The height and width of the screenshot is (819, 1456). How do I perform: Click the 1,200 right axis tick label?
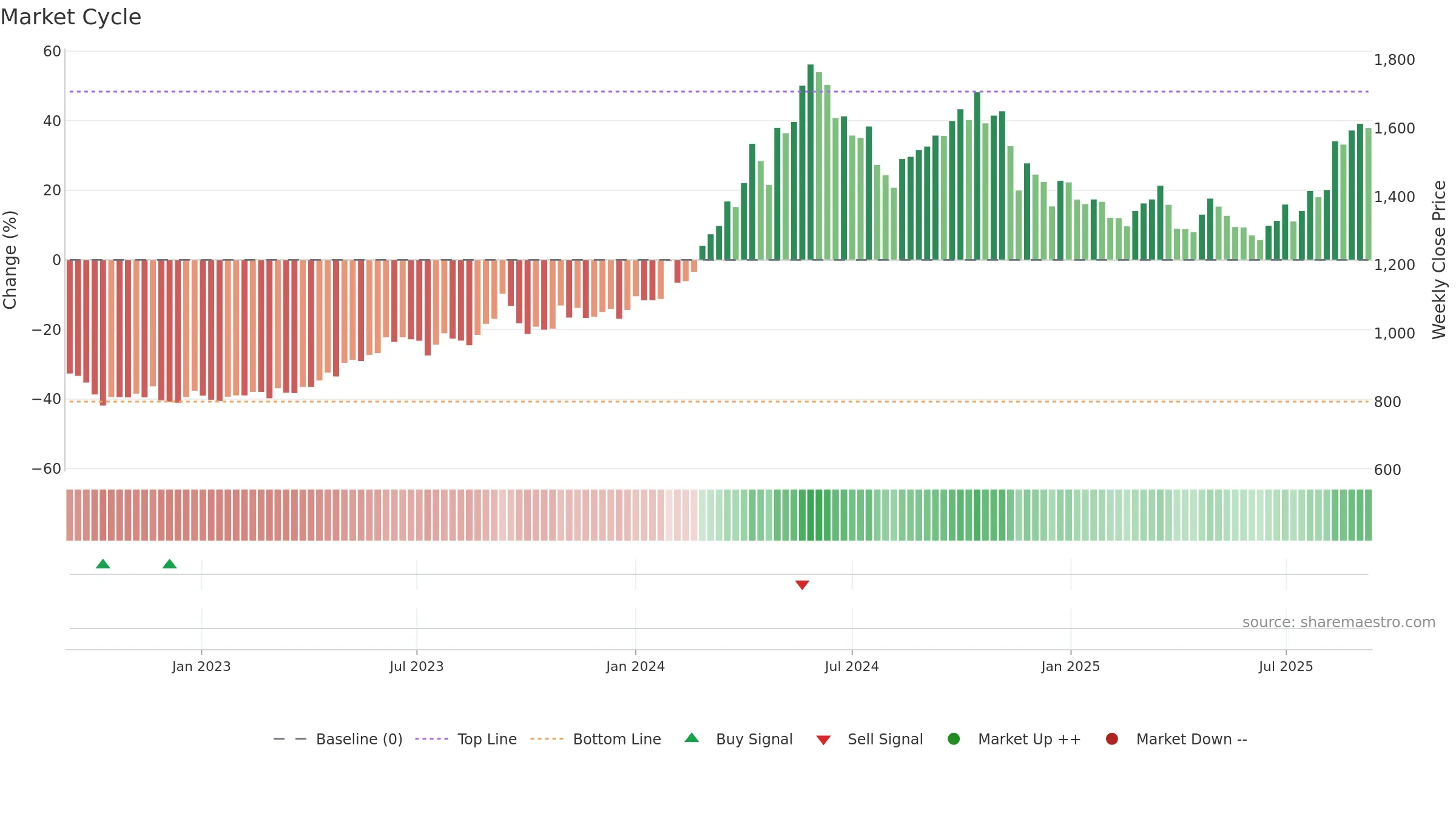pos(1394,265)
